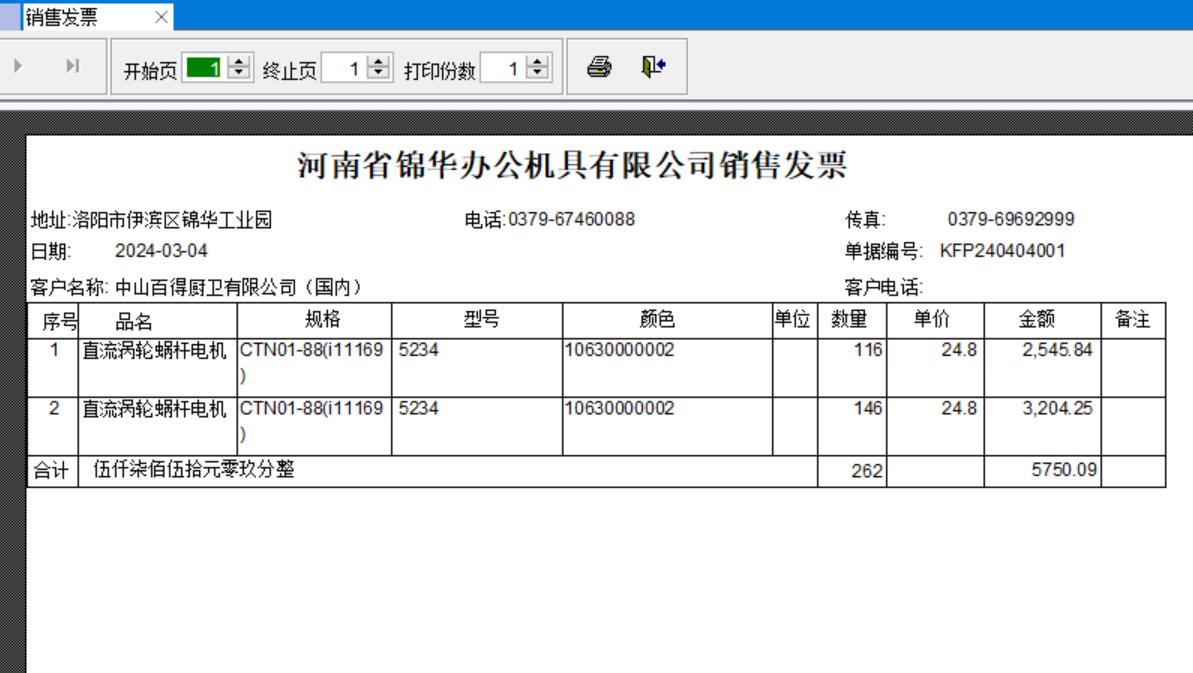Increase the 开始页 value with the up arrow
This screenshot has width=1193, height=673.
click(x=239, y=64)
